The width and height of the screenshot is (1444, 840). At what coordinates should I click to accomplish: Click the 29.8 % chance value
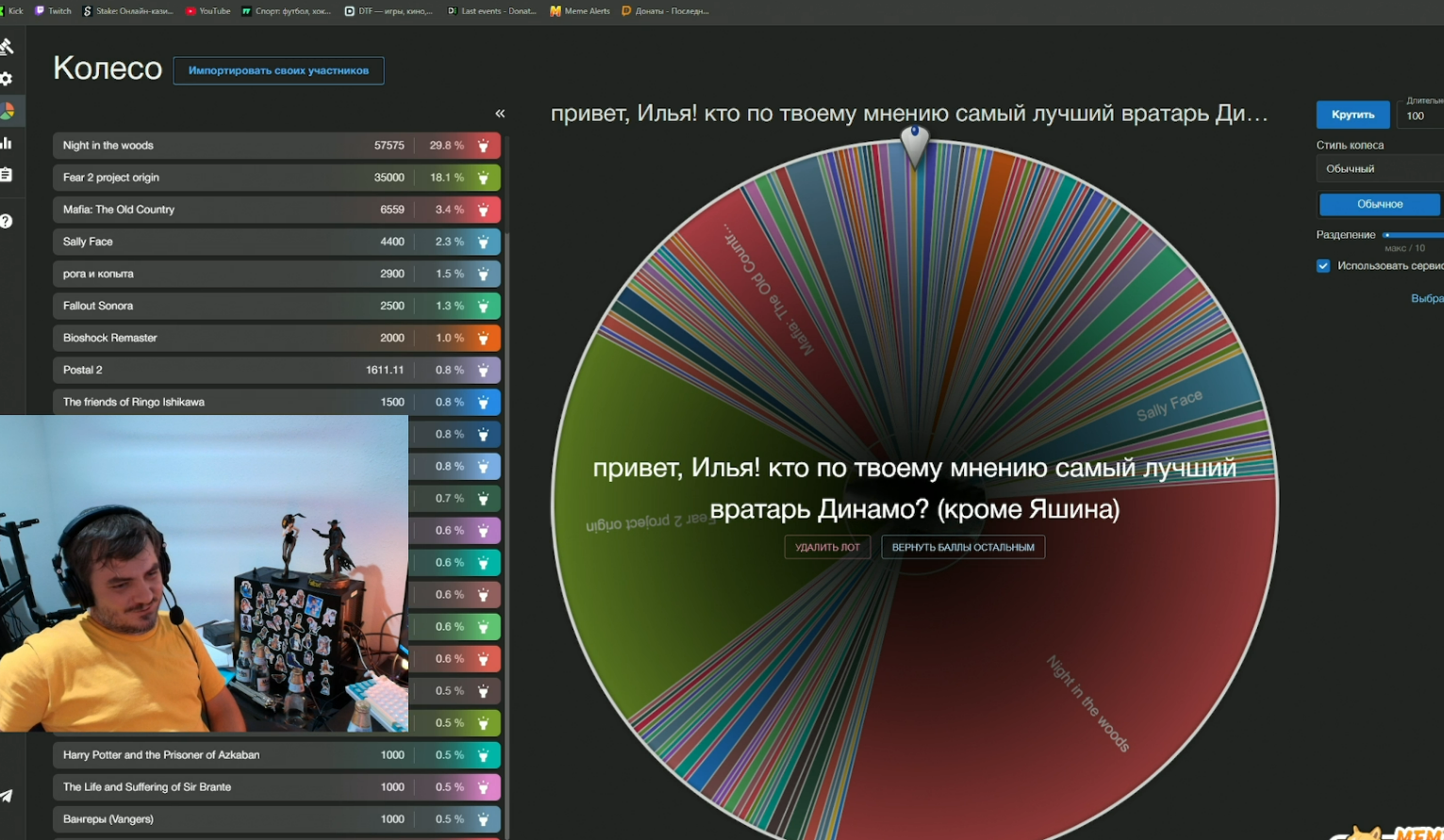[x=447, y=145]
